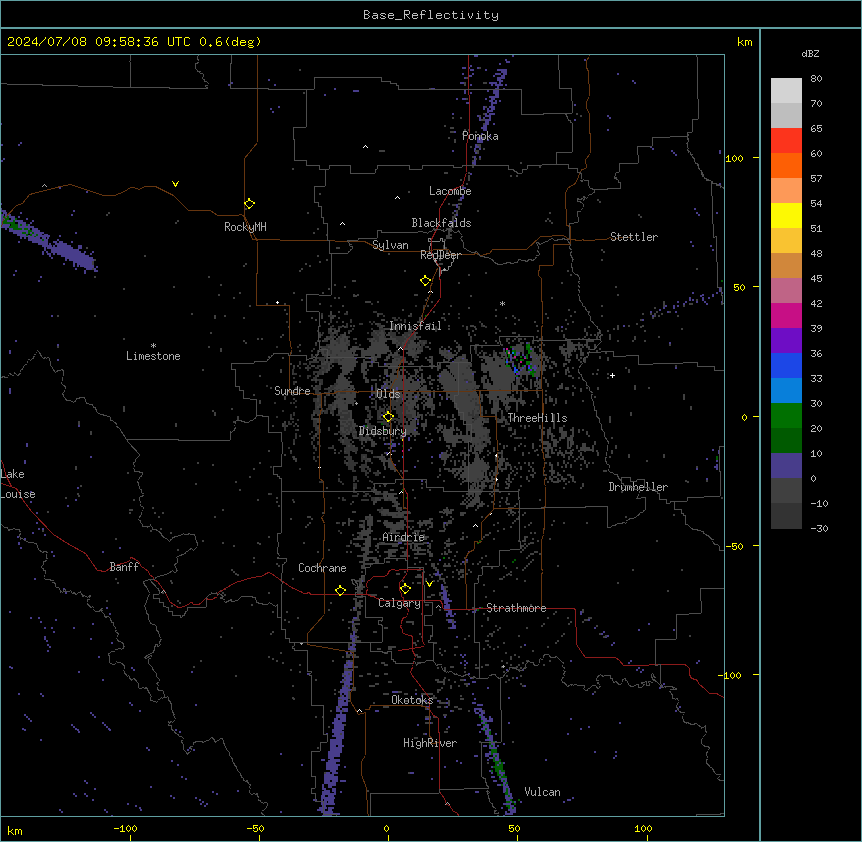862x842 pixels.
Task: Click the asterisk marker northeast of Innisfail
Action: pos(502,303)
